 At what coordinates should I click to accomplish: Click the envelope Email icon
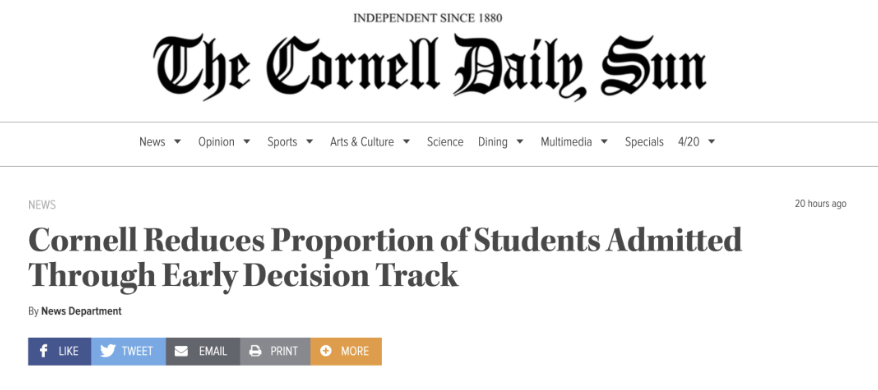coord(181,351)
